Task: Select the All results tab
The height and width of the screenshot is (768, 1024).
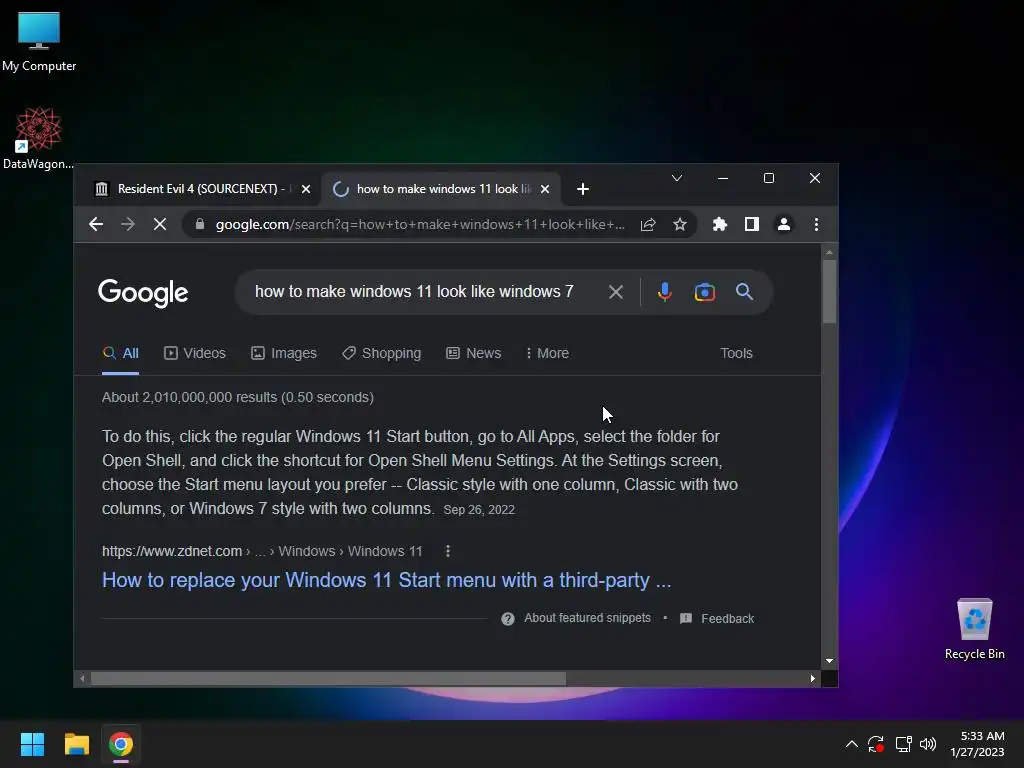Action: coord(121,353)
